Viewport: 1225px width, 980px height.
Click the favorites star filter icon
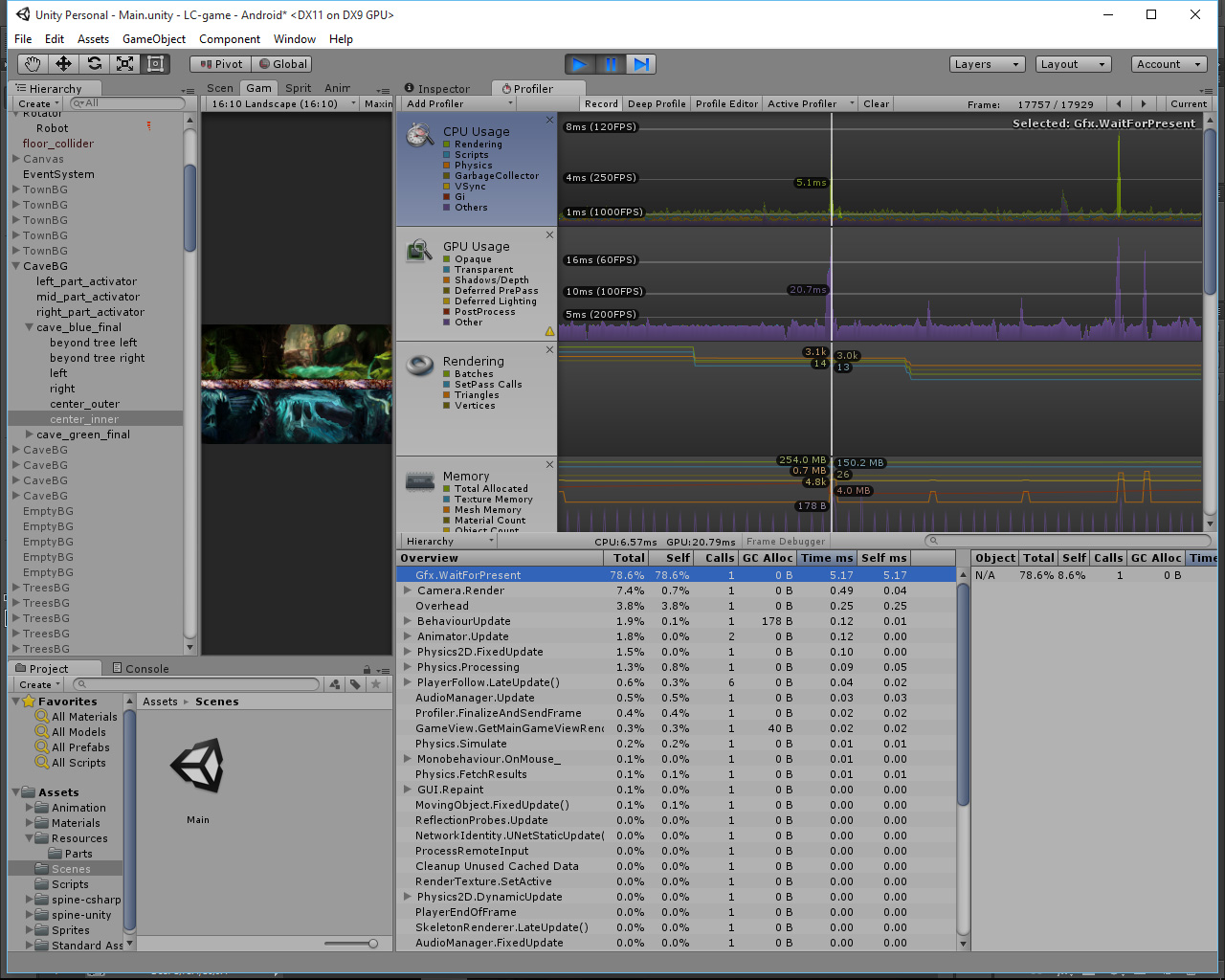pos(375,684)
